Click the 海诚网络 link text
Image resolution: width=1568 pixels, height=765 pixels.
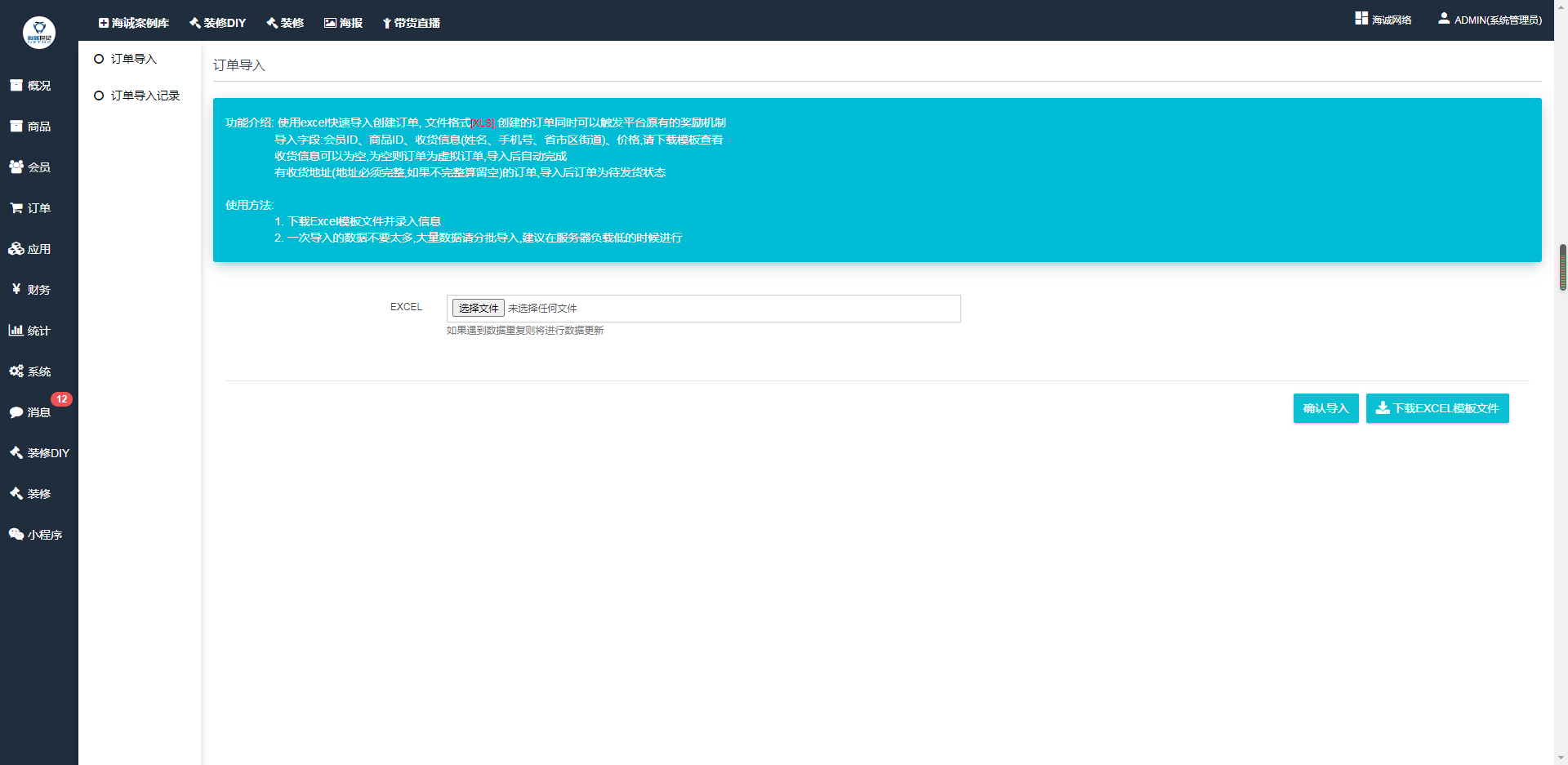tap(1392, 20)
